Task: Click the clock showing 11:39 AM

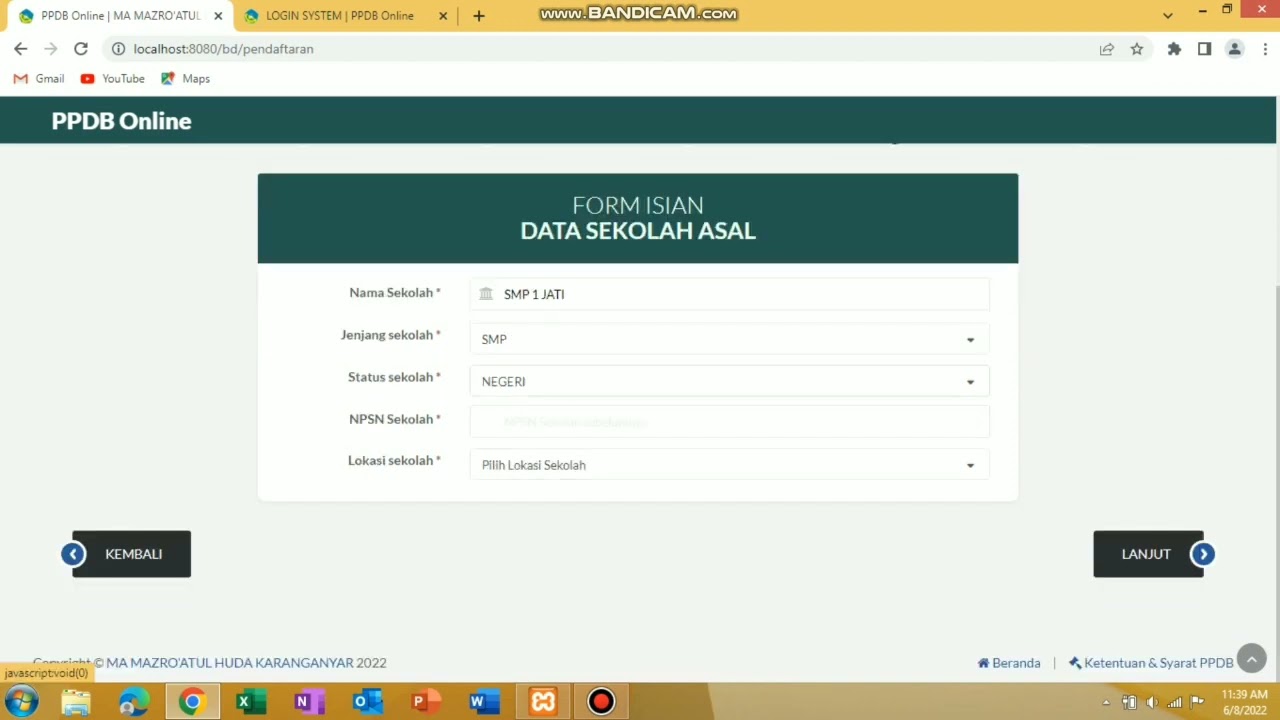Action: coord(1244,694)
